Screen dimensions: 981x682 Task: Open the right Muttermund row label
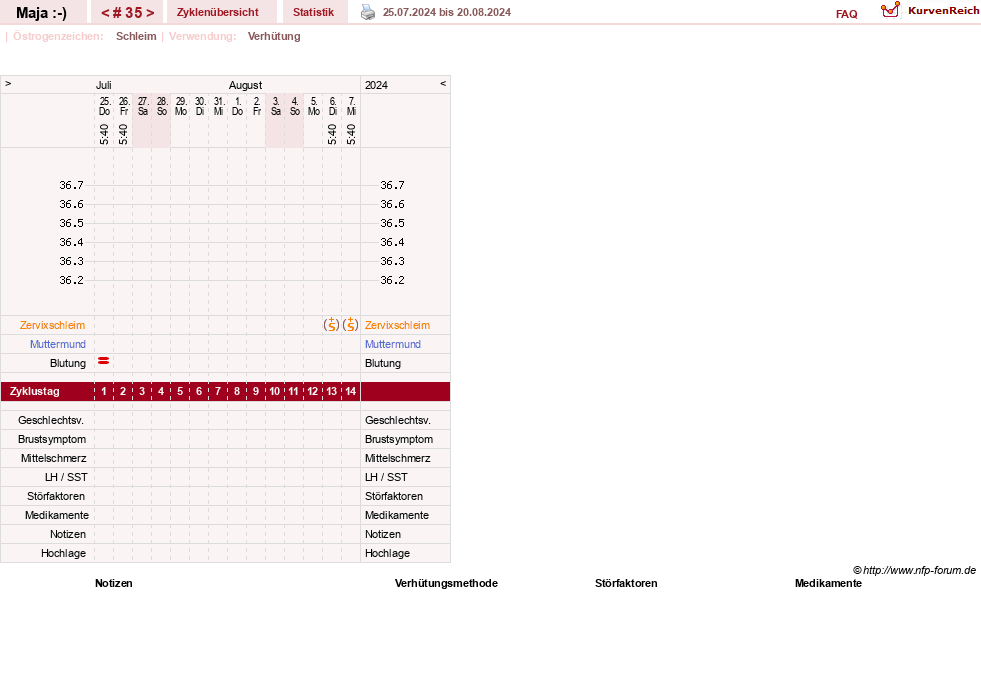(393, 344)
